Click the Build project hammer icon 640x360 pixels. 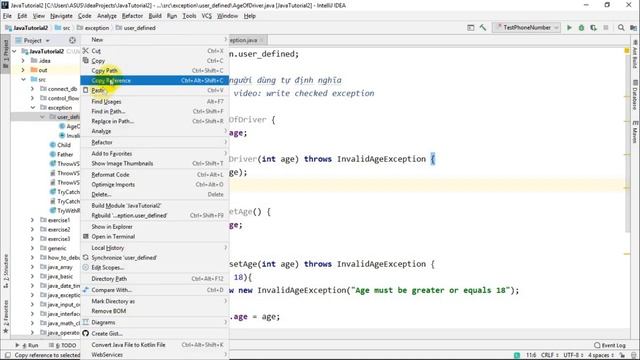[x=483, y=28]
